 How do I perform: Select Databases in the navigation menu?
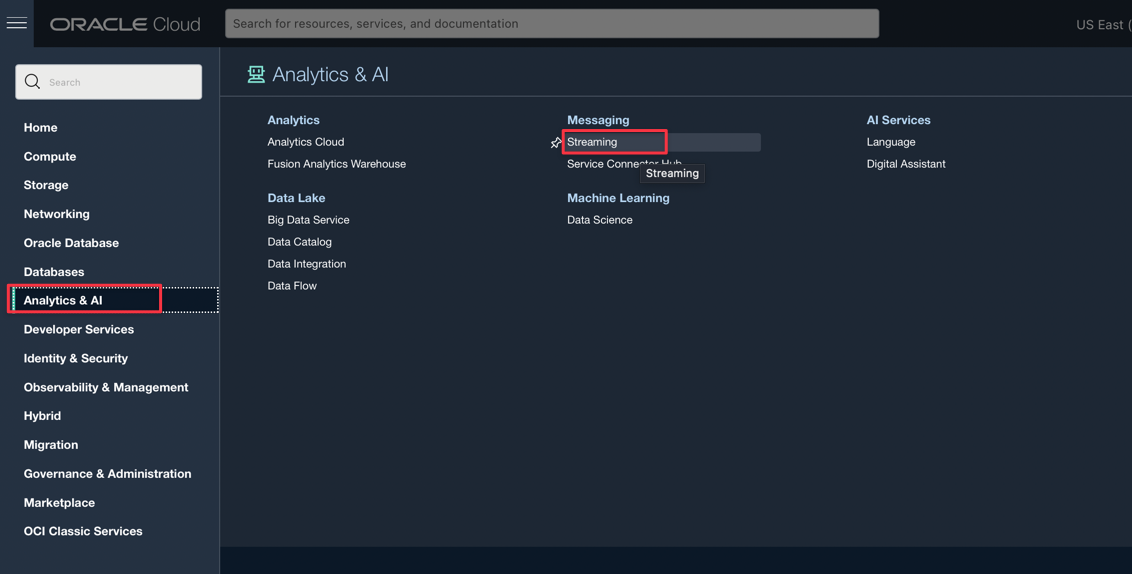point(54,272)
